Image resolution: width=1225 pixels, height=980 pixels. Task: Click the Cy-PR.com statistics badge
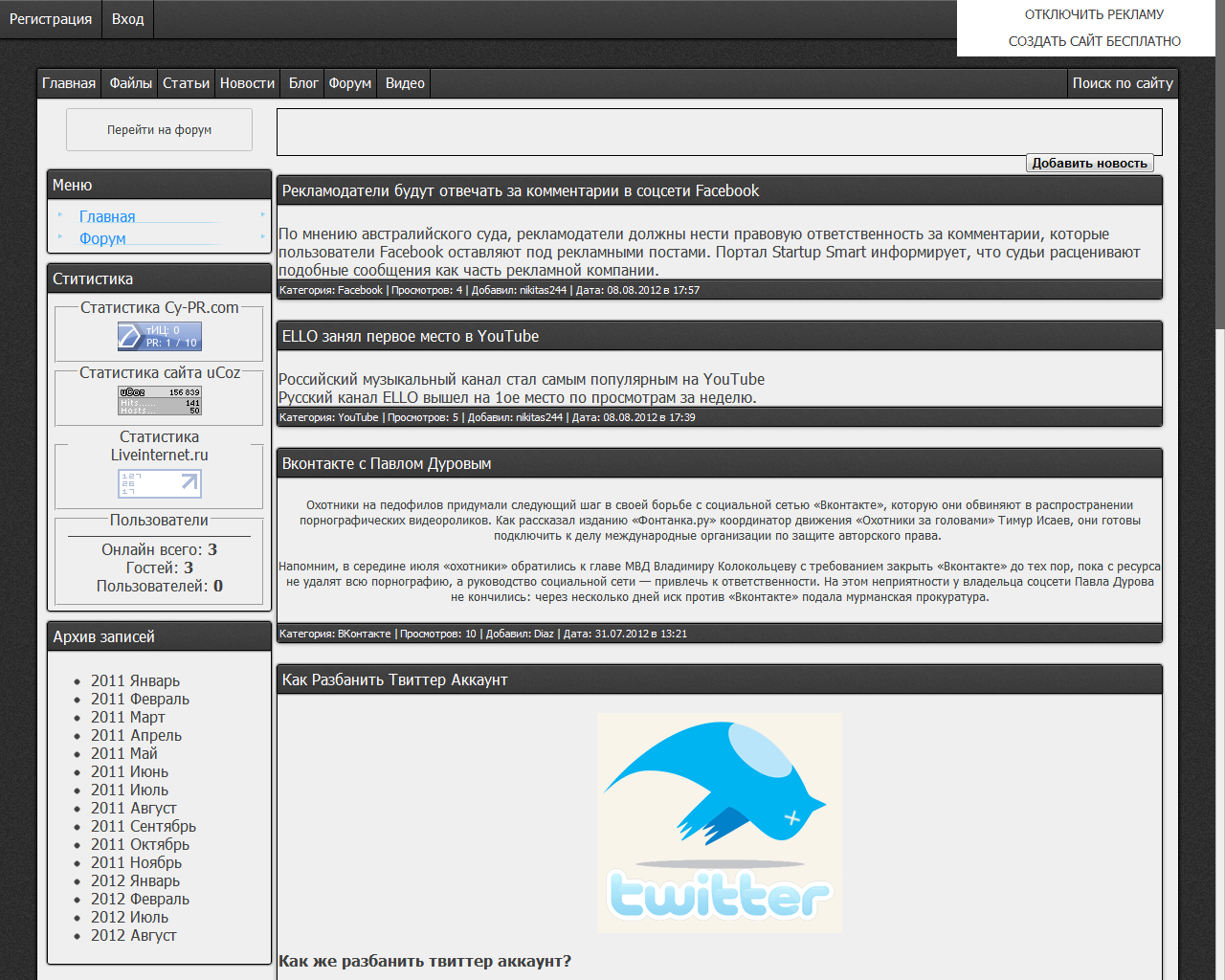point(159,336)
